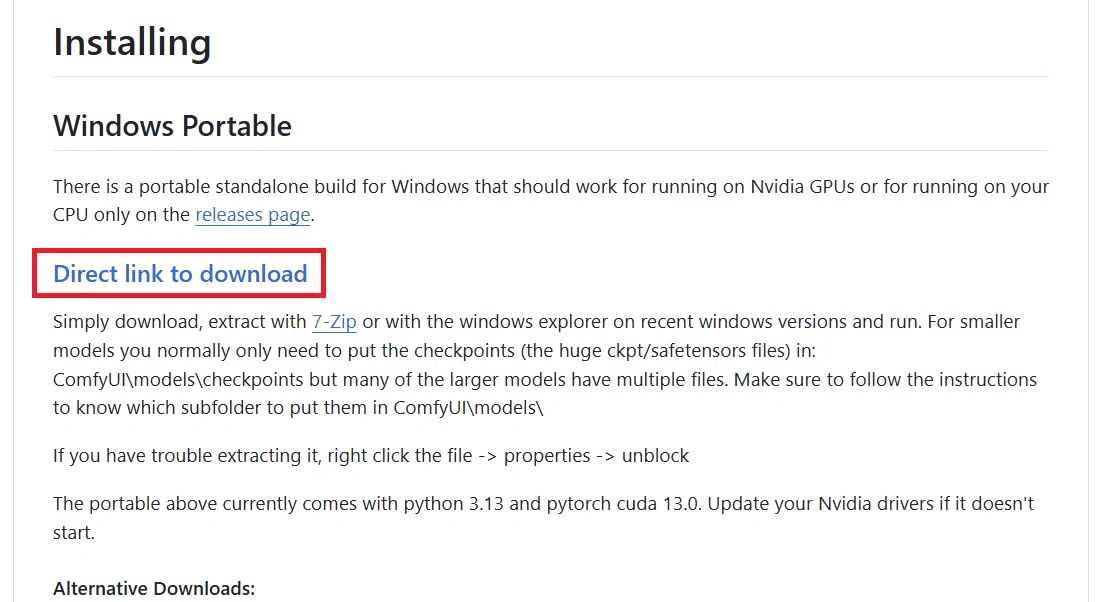Select the Windows Portable heading
The image size is (1104, 602).
click(172, 126)
